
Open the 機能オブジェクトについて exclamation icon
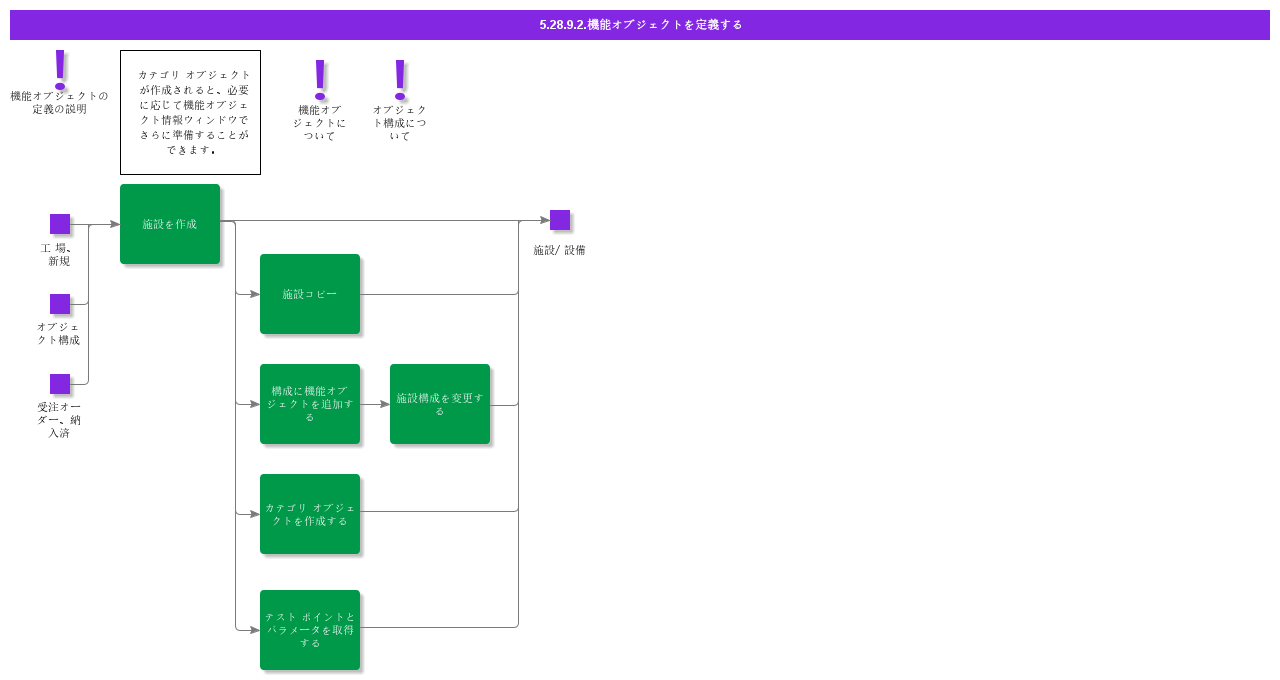coord(320,79)
